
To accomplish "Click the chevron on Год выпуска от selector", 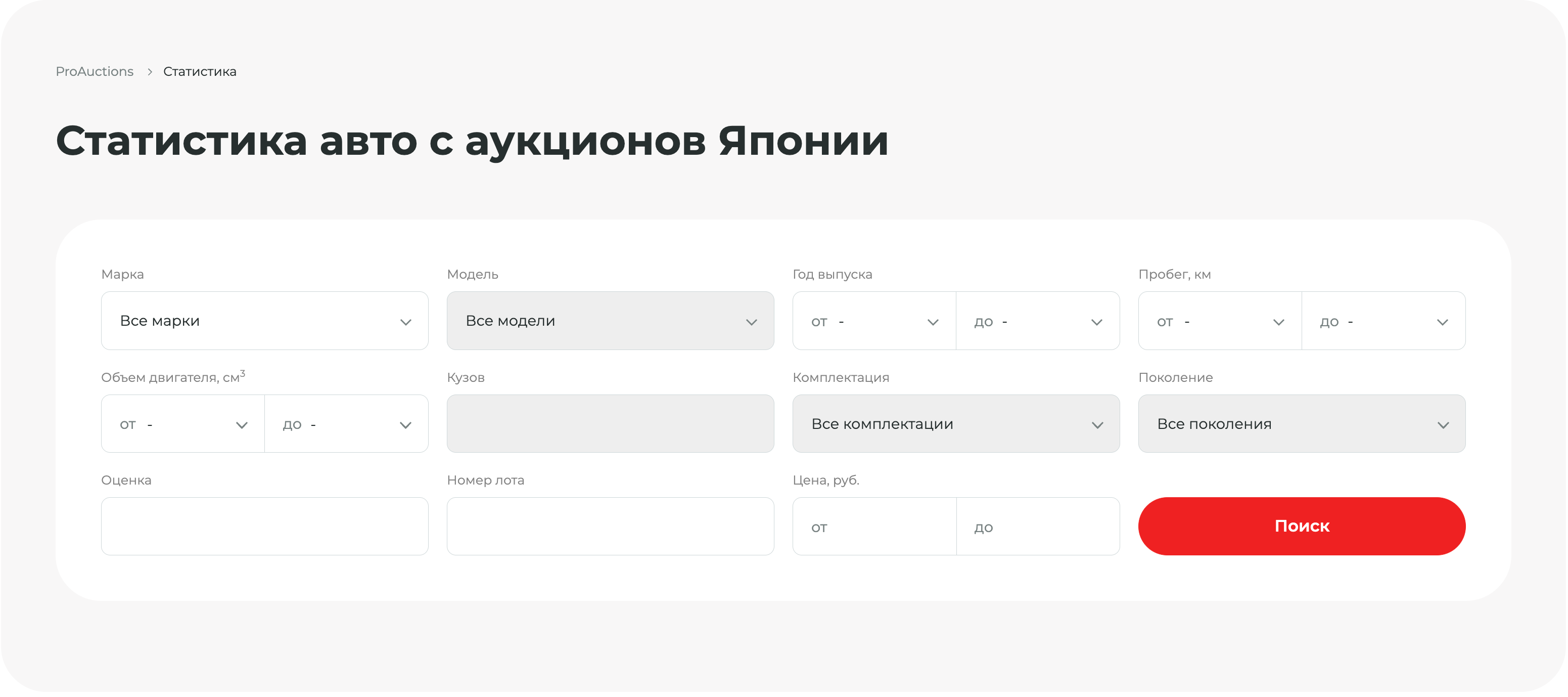I will (933, 321).
